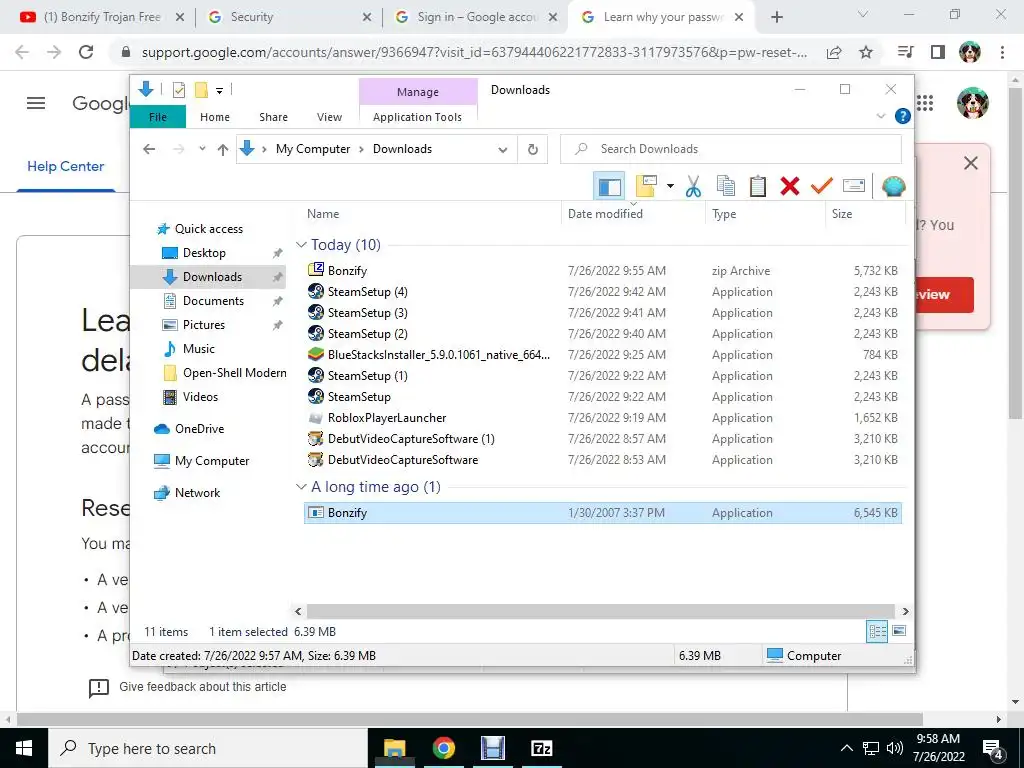
Task: Click the red X Delete icon
Action: 790,187
